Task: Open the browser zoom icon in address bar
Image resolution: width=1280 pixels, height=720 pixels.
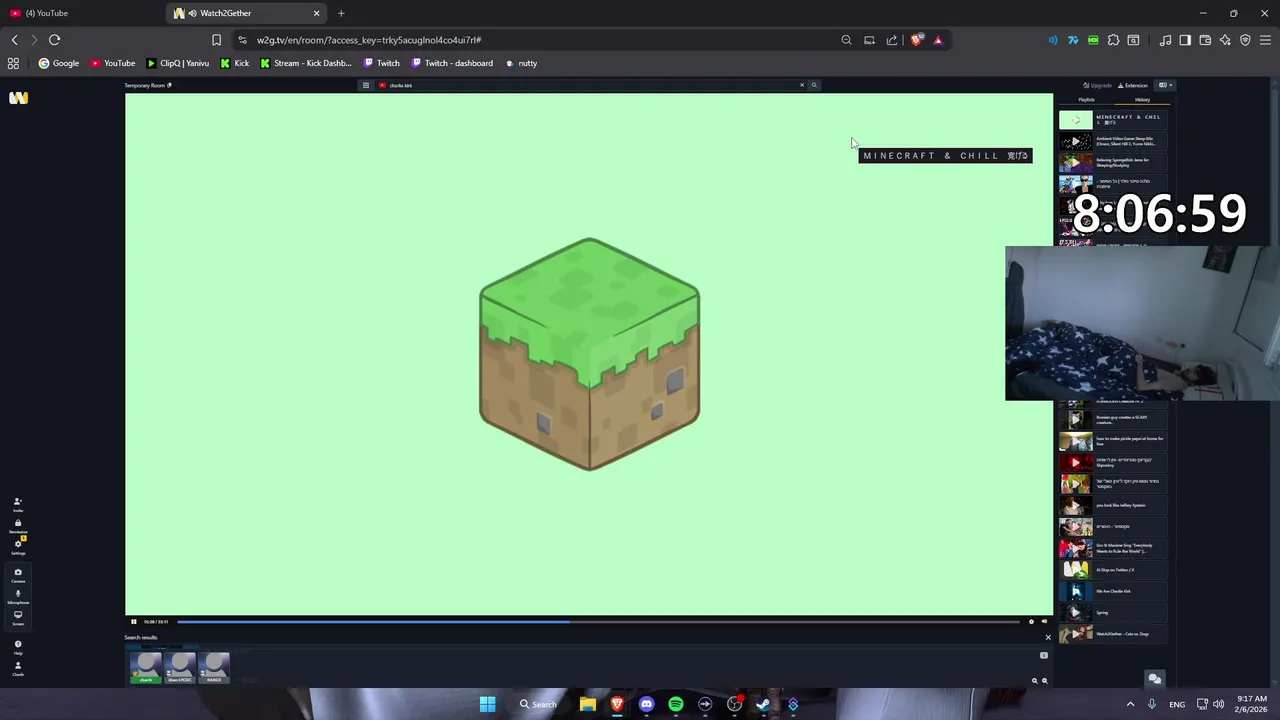Action: (846, 40)
